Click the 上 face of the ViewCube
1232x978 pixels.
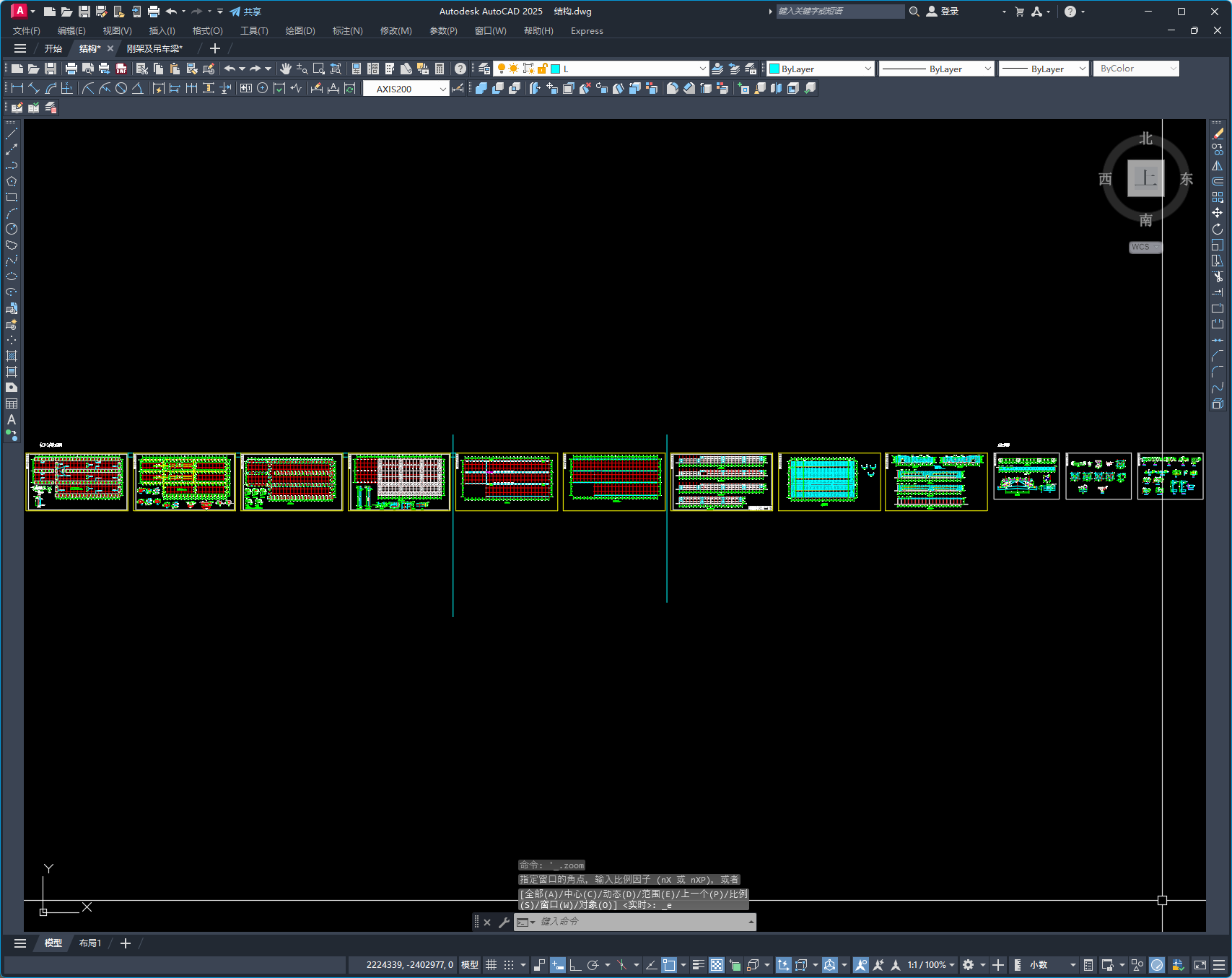1146,178
